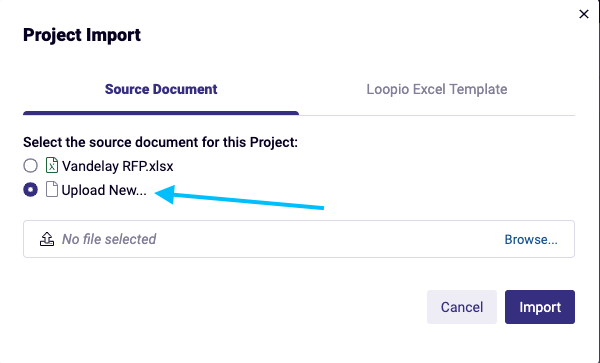Click the gray divider under Loopio Excel Template

coord(437,115)
